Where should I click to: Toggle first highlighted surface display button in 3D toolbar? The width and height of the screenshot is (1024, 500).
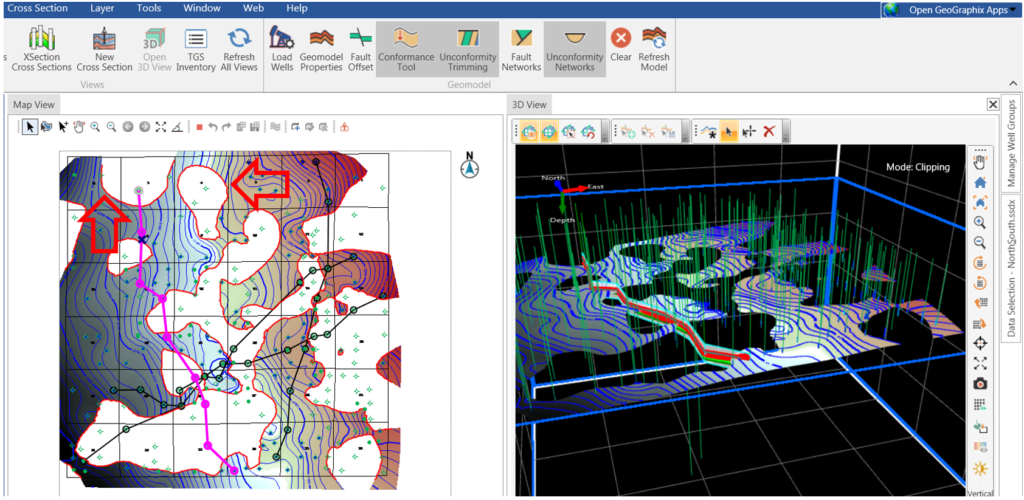coord(530,132)
